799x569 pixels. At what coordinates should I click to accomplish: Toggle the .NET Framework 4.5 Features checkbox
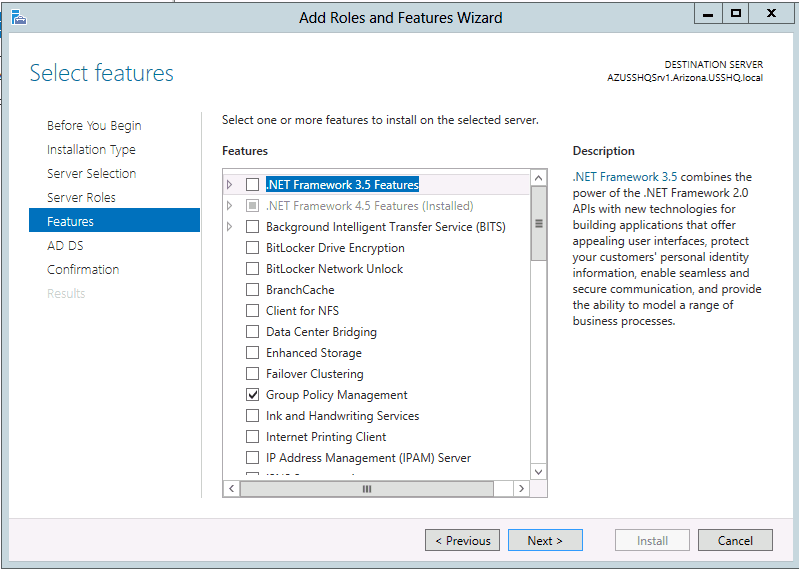[252, 206]
